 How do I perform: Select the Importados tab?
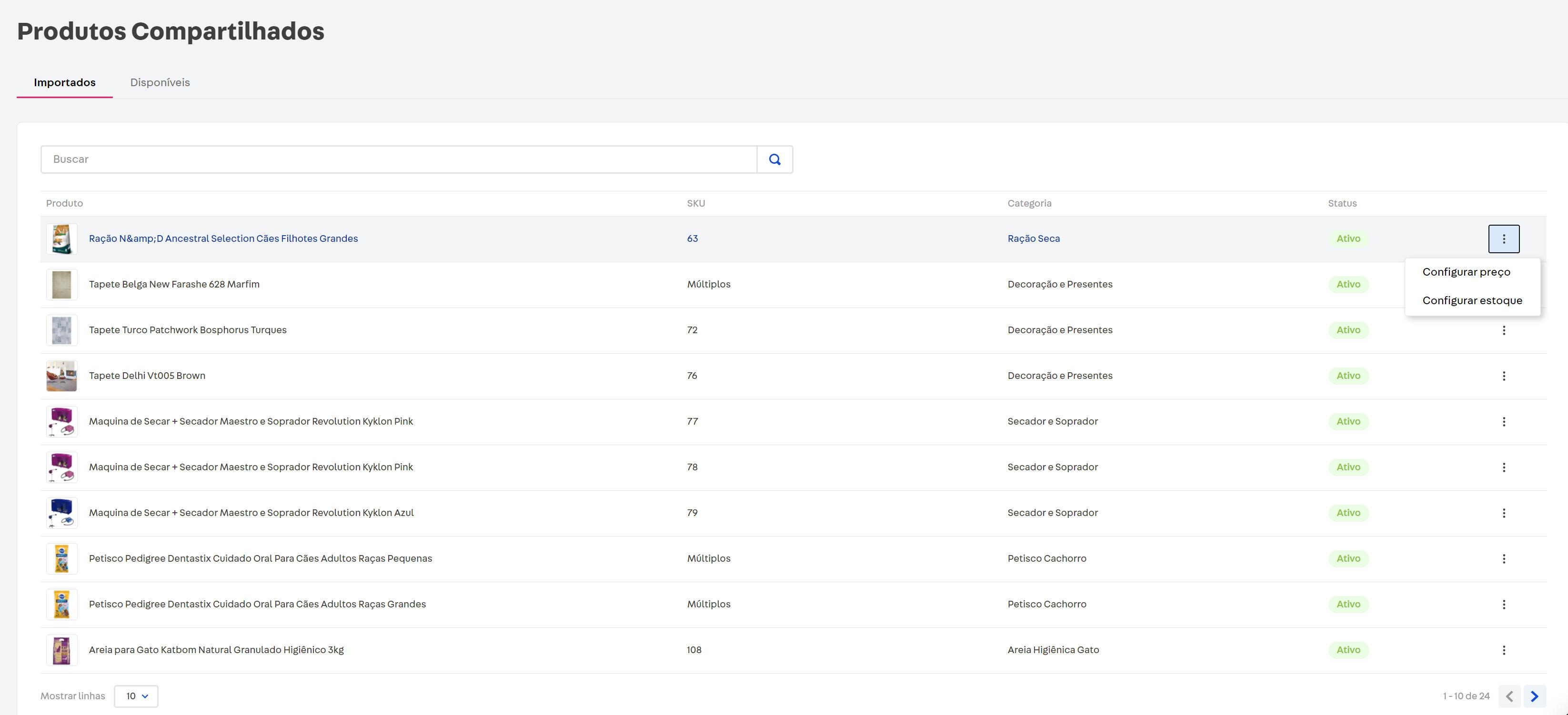coord(64,83)
